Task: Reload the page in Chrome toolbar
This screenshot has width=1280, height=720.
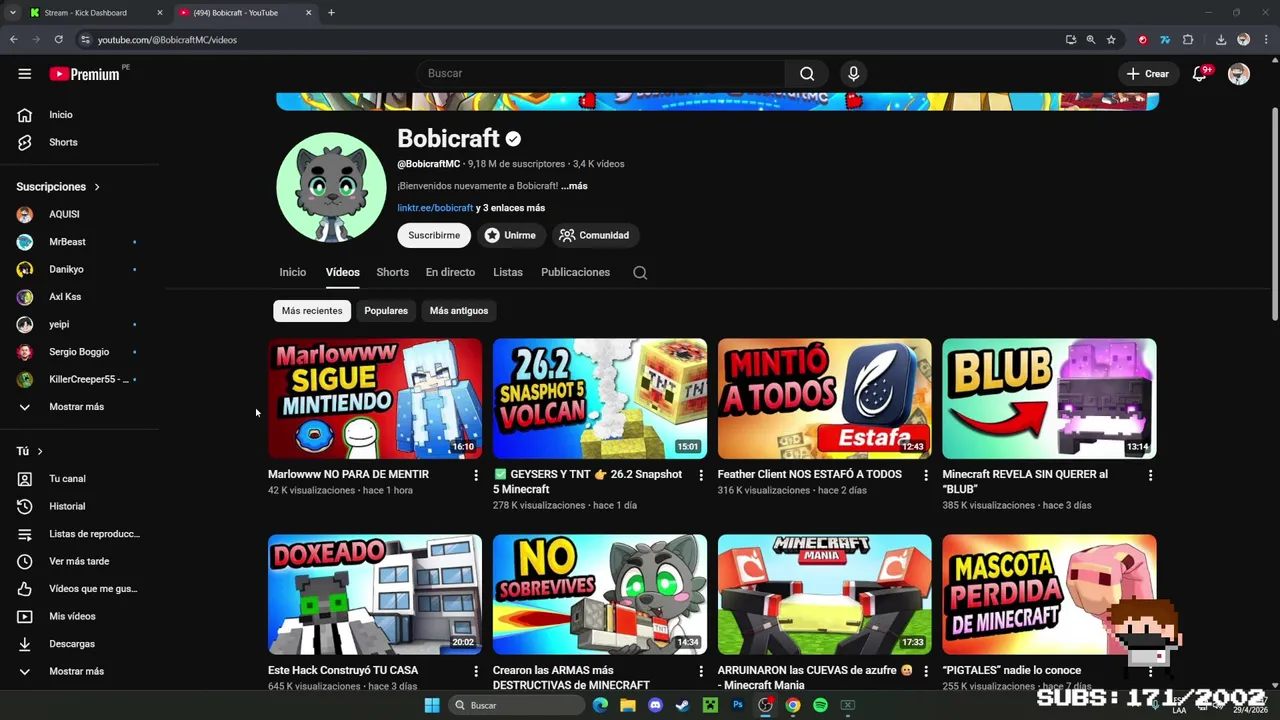Action: coord(59,40)
